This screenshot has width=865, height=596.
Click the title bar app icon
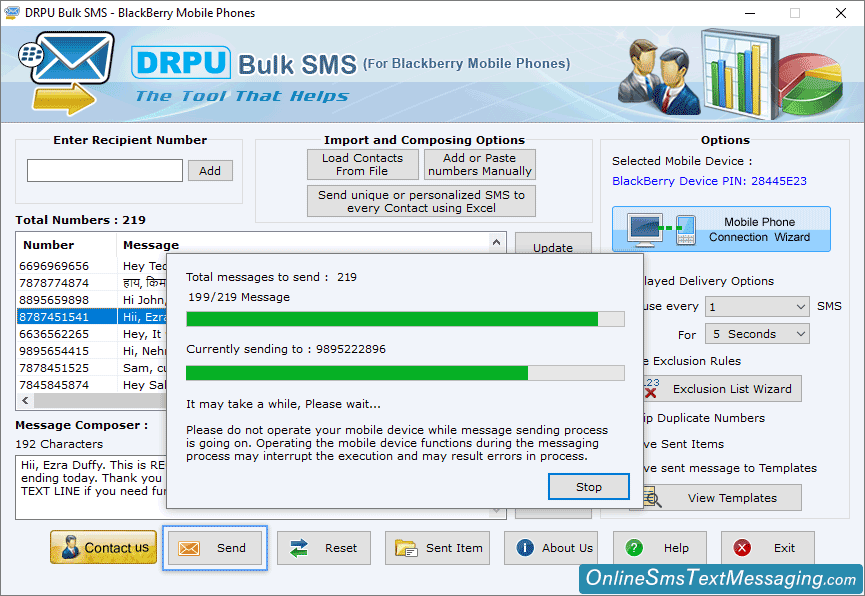tap(12, 12)
